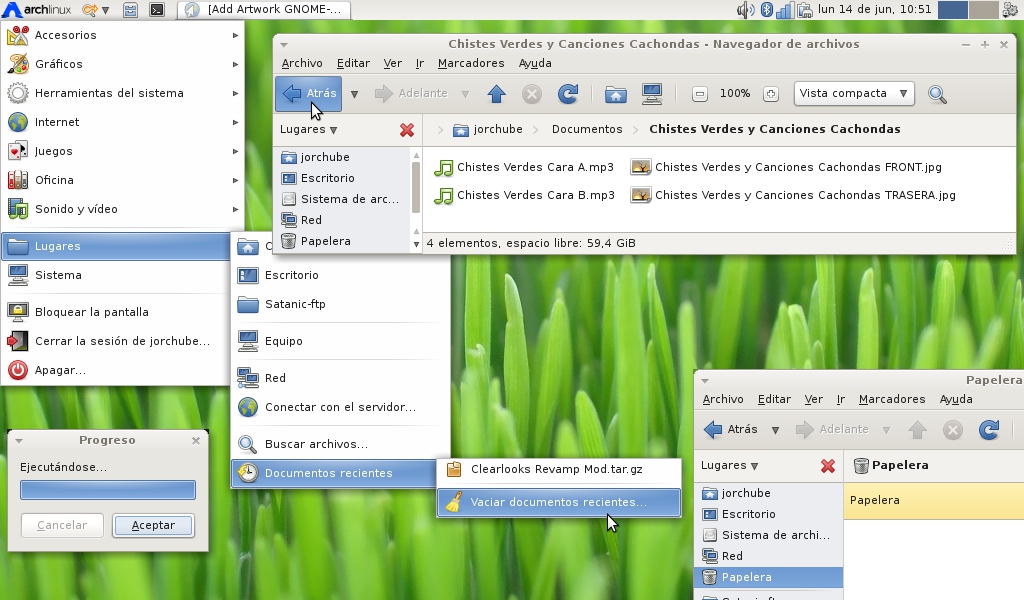Click the Ejecutándose progress bar

108,490
